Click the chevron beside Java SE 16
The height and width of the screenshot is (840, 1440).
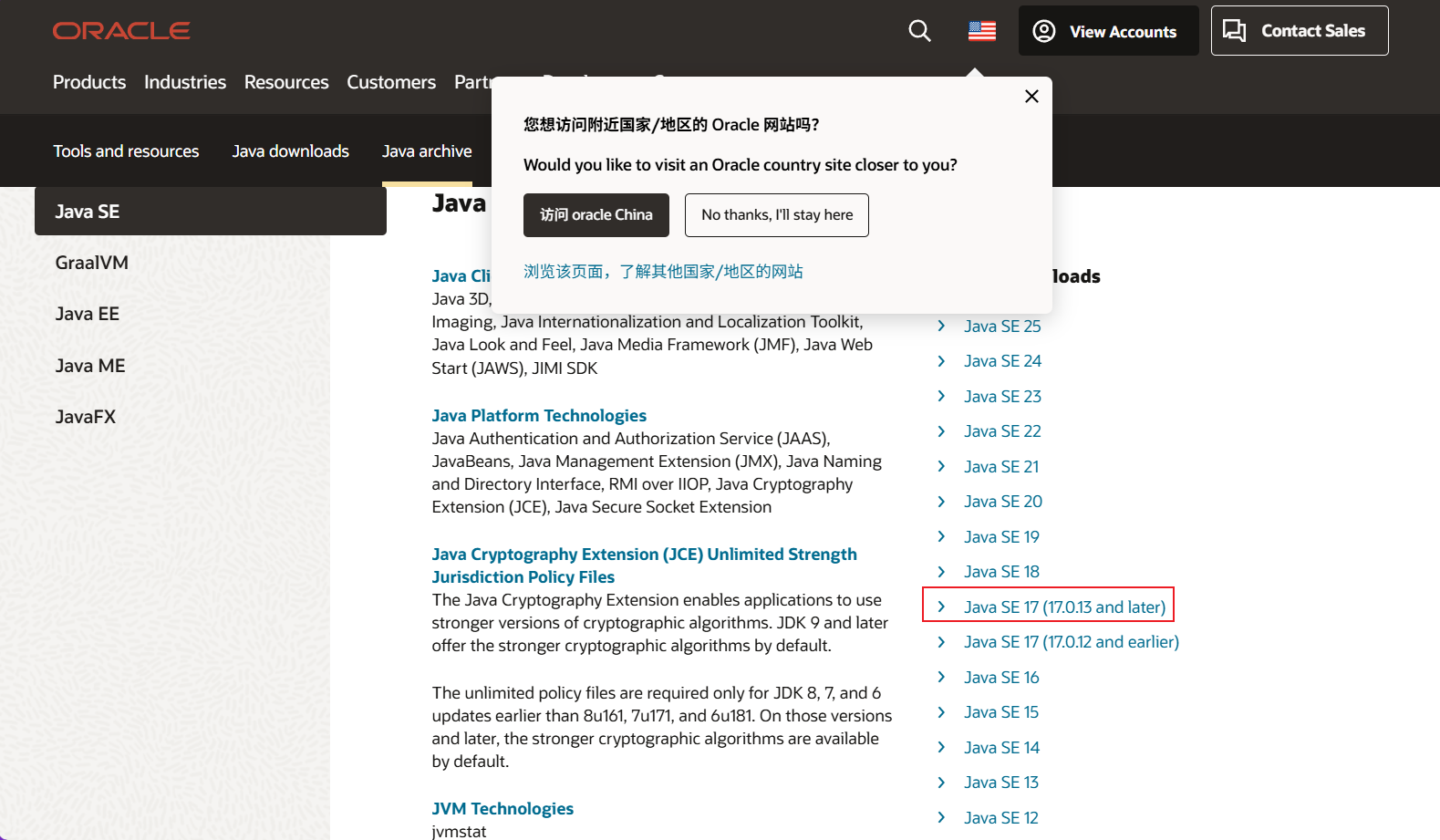point(941,677)
